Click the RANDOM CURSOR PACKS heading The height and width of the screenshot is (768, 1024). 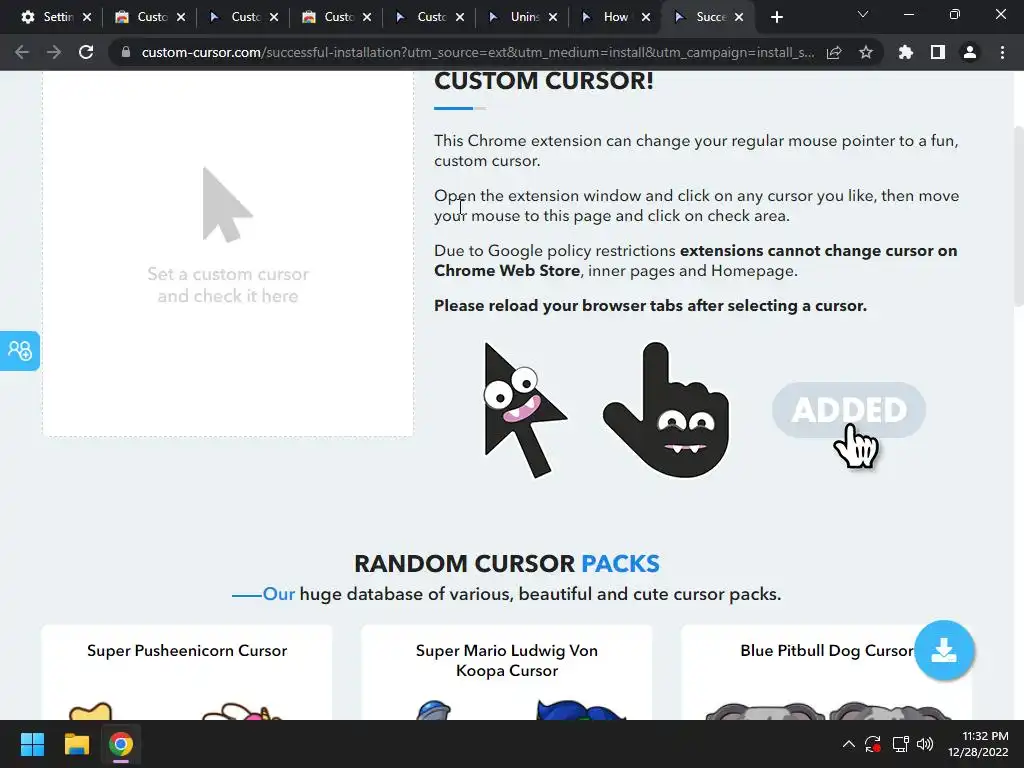507,564
